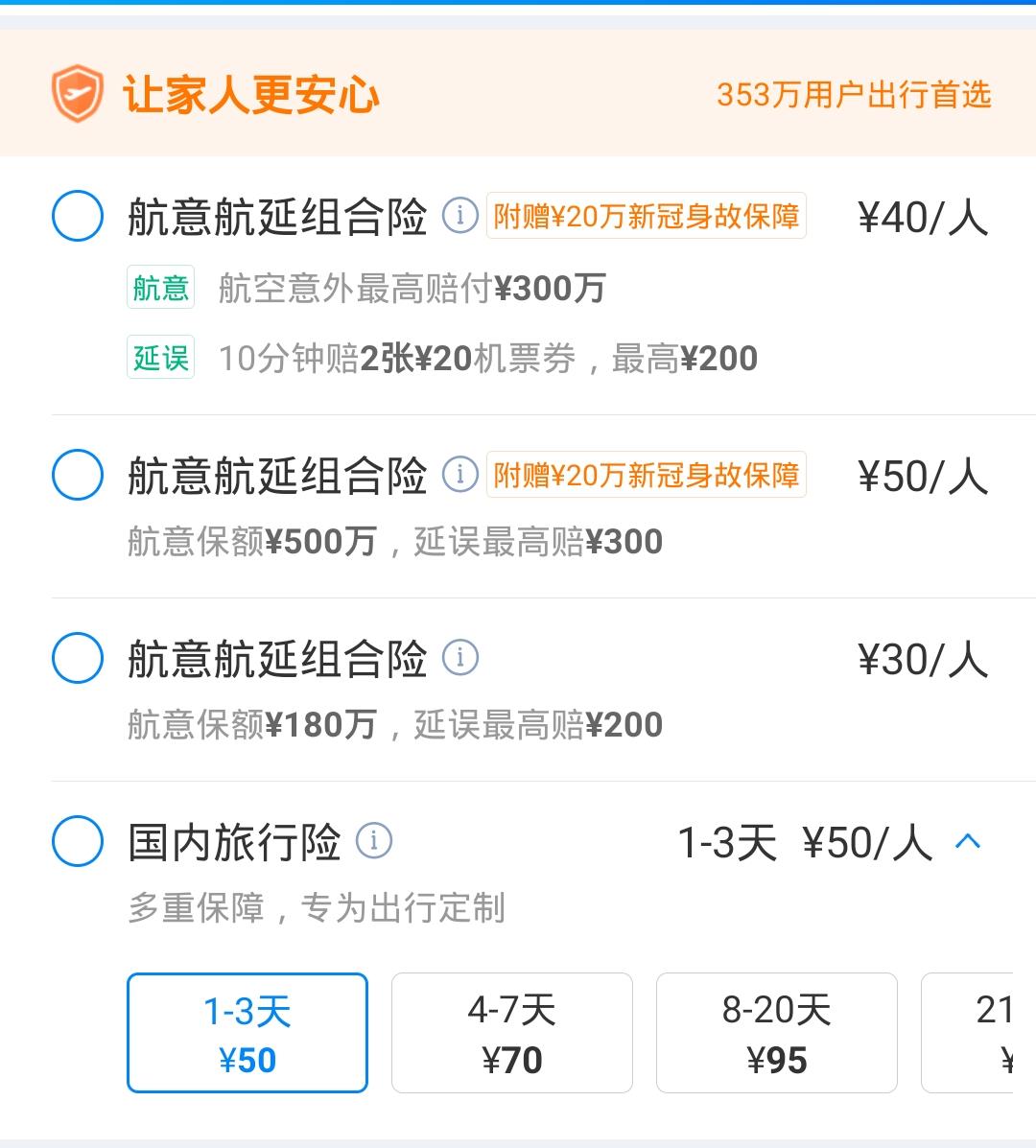Tap the green 航意 tag

point(160,287)
